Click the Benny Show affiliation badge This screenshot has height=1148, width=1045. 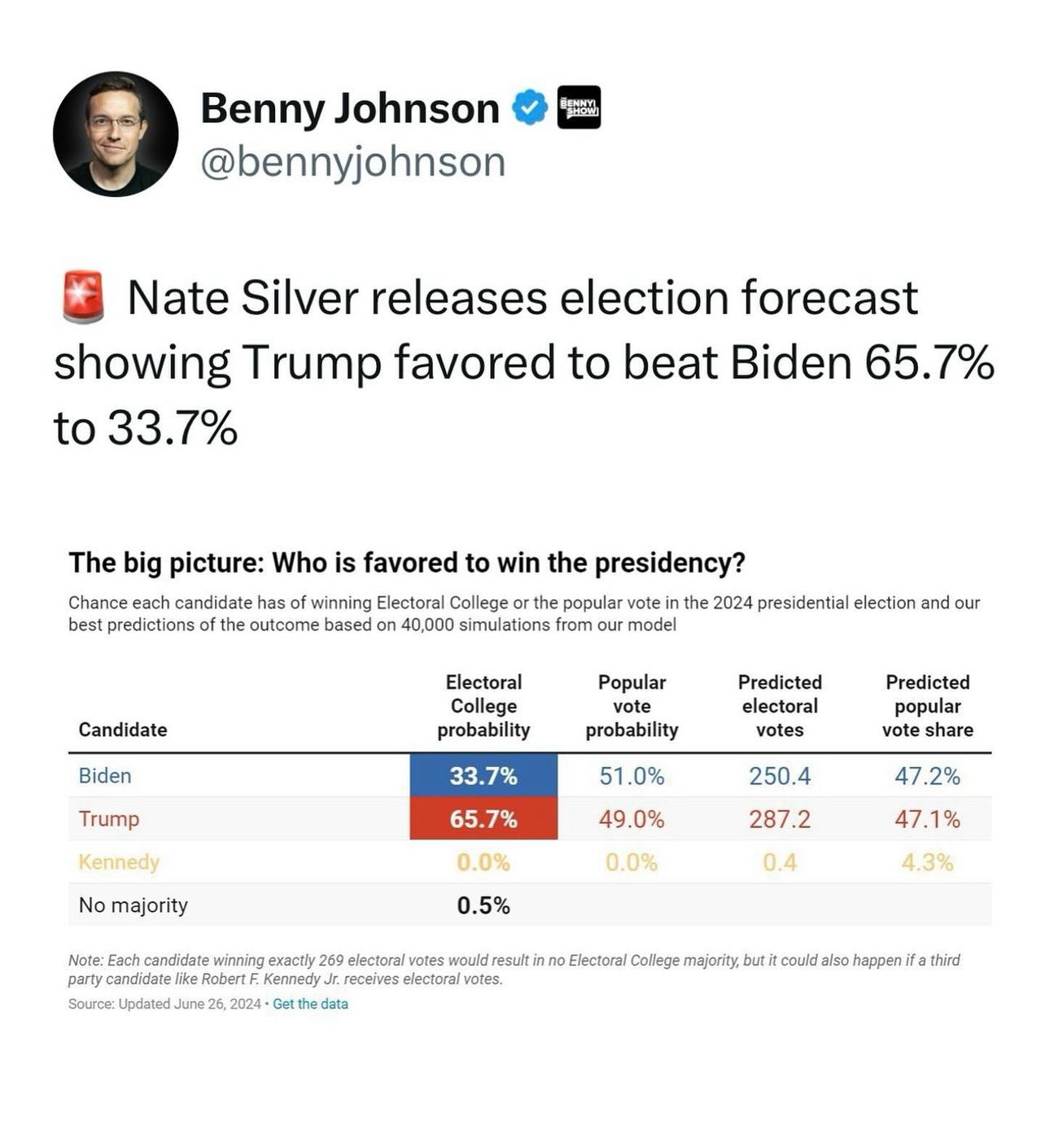579,107
